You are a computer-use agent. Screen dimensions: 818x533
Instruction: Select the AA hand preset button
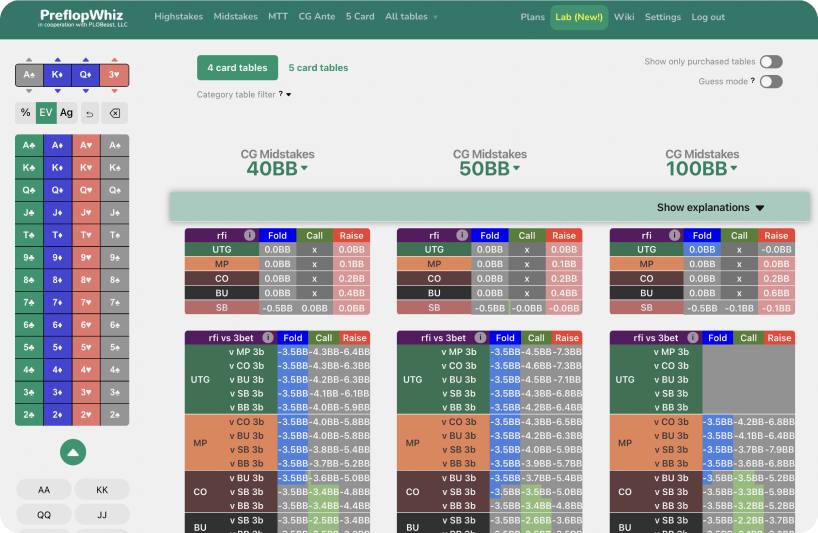click(x=44, y=490)
